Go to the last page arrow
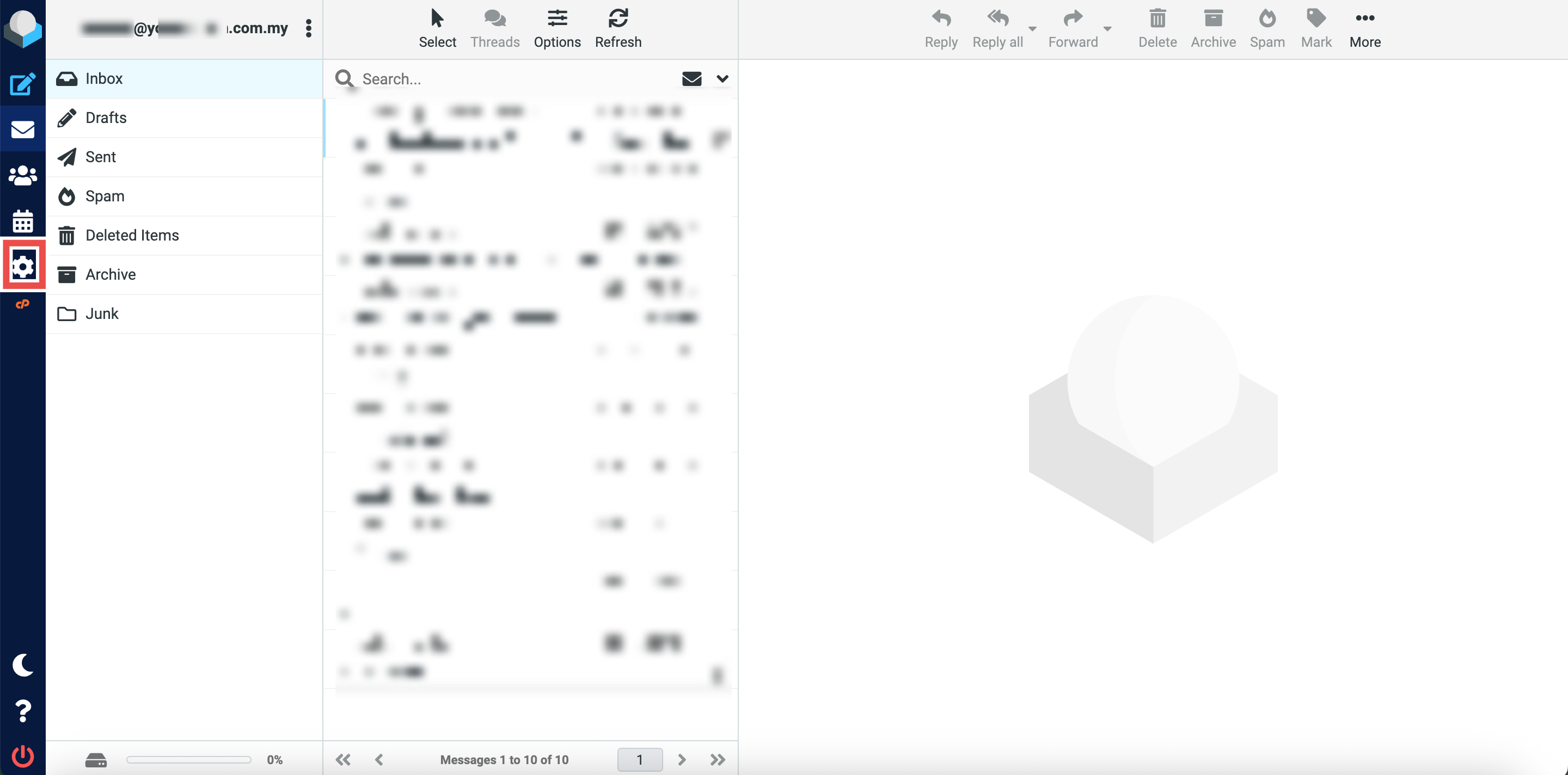This screenshot has height=775, width=1568. (718, 759)
